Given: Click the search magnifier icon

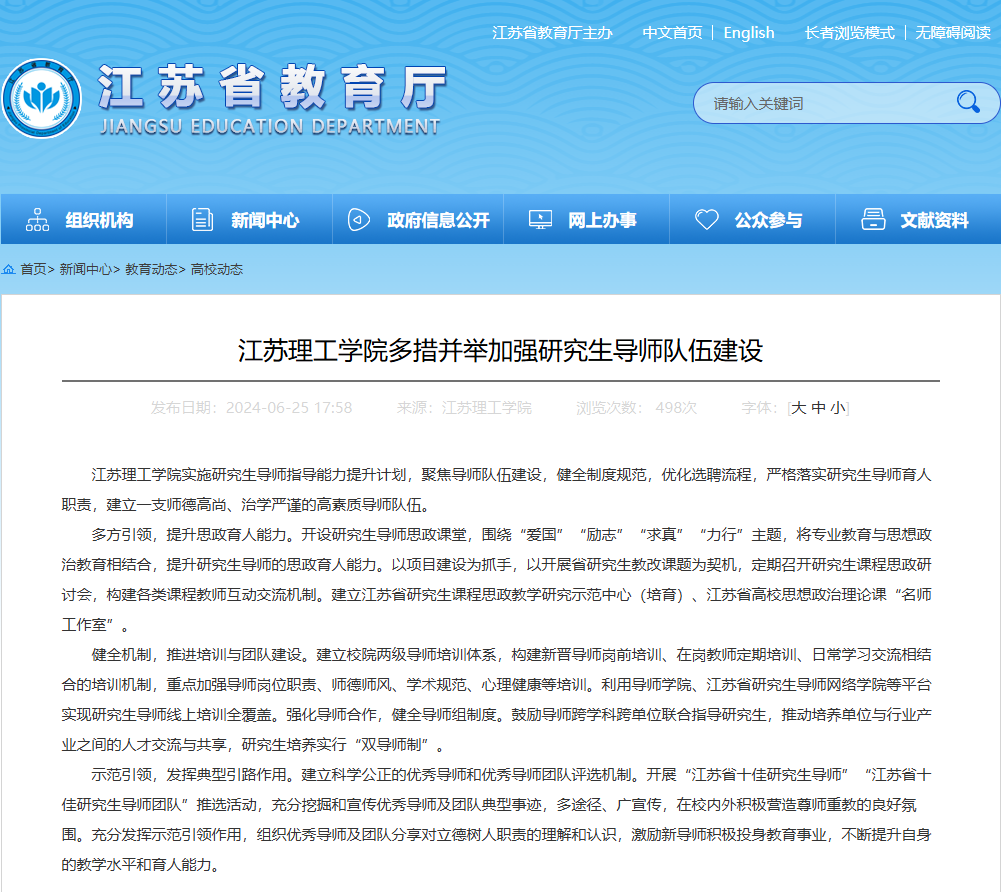Looking at the screenshot, I should pos(968,102).
